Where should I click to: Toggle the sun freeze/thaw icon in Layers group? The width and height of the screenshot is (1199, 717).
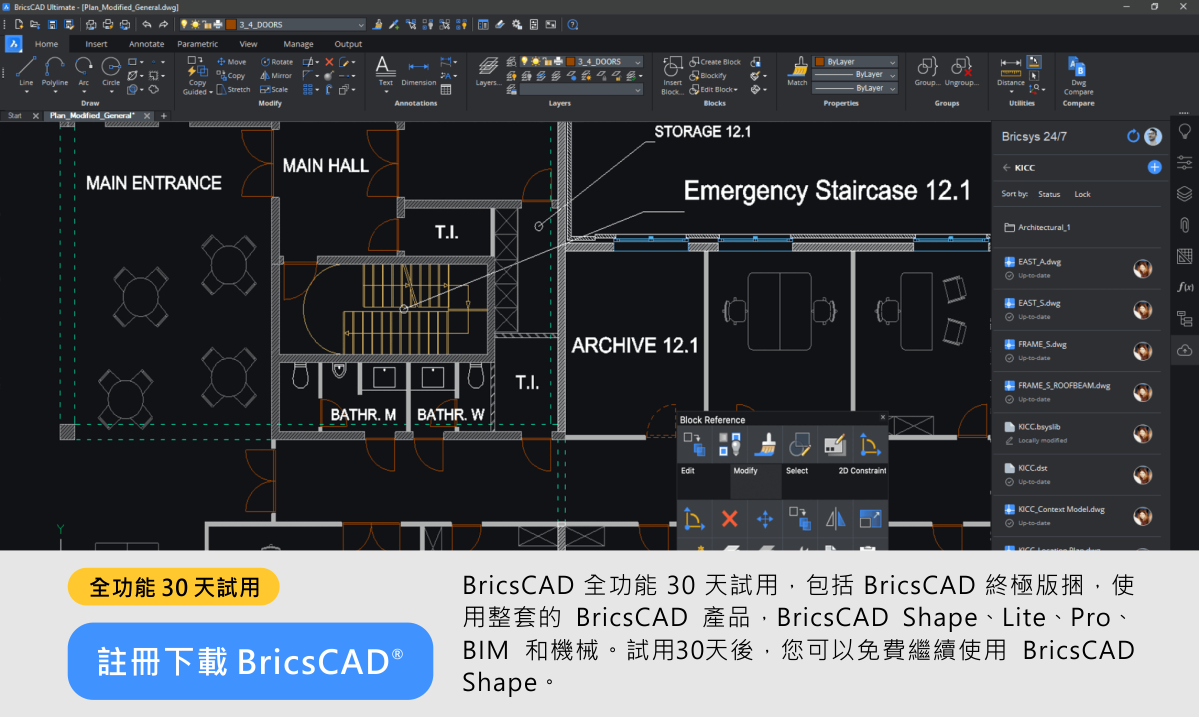[x=536, y=61]
